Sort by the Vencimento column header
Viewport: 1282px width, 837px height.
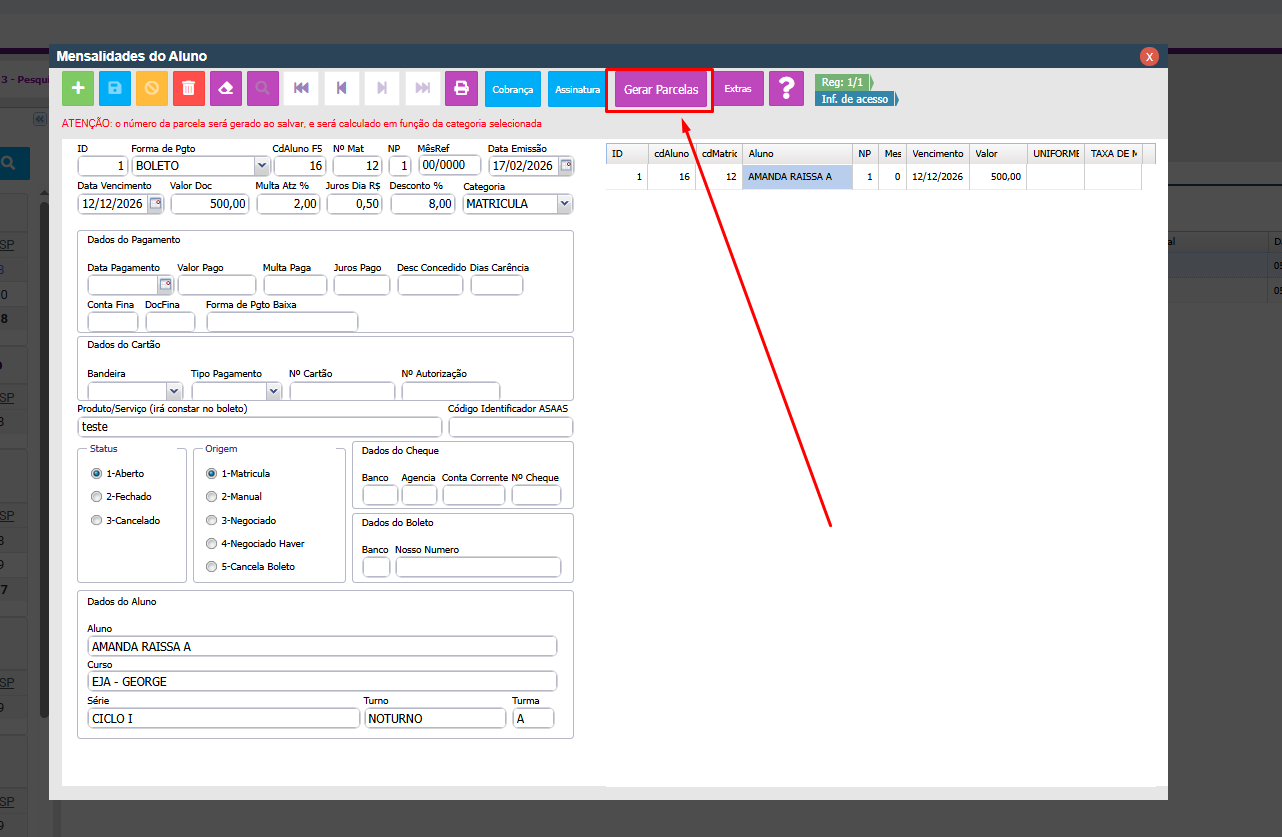[937, 154]
